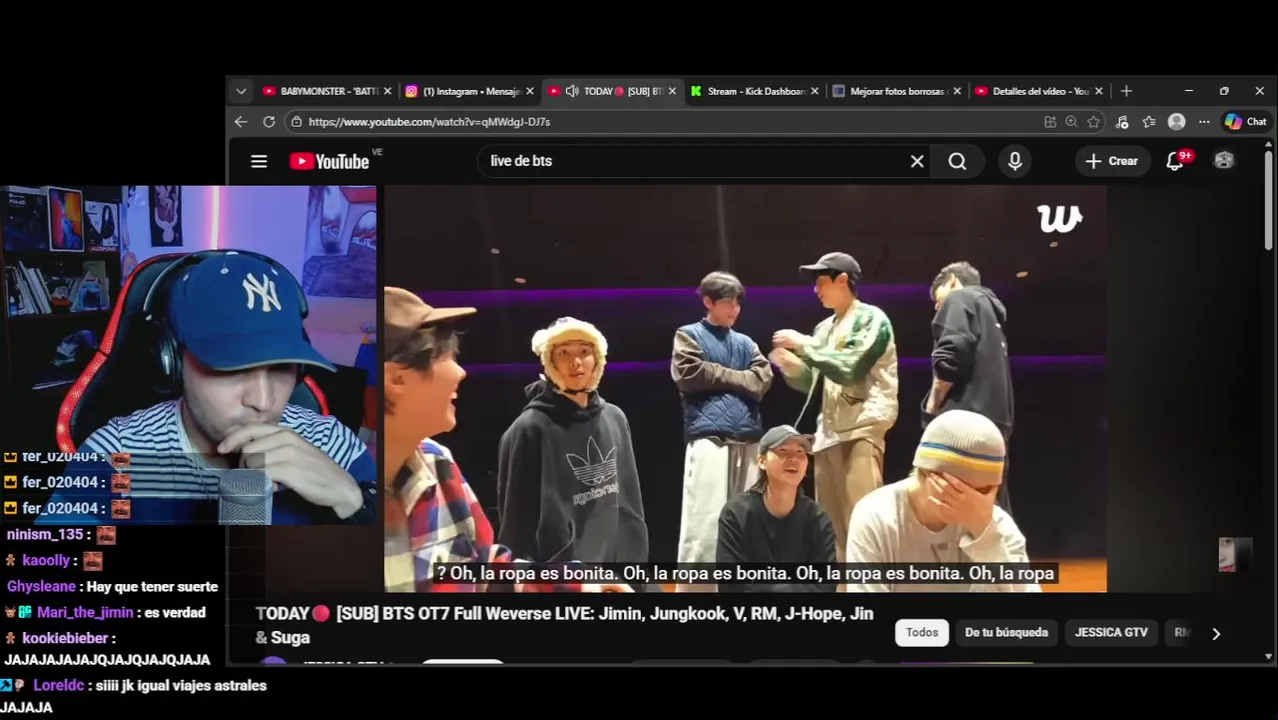The image size is (1278, 720).
Task: Click the Weverse logo on video
Action: pyautogui.click(x=1060, y=218)
